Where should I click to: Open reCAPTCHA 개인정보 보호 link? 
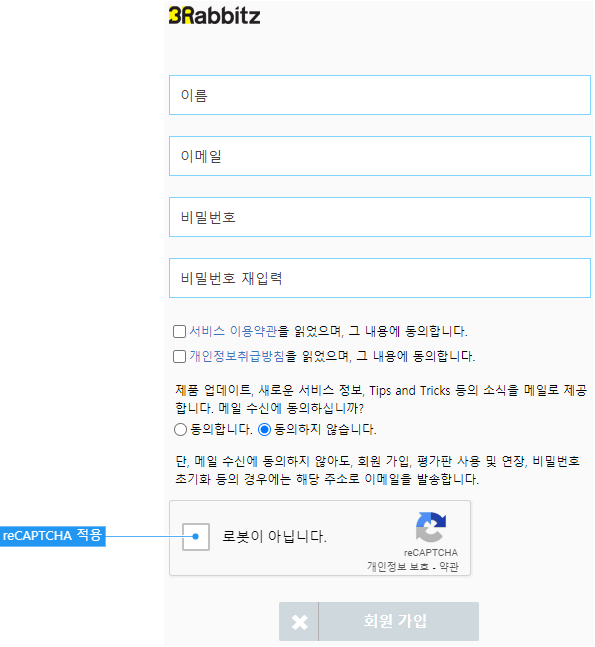(x=398, y=567)
